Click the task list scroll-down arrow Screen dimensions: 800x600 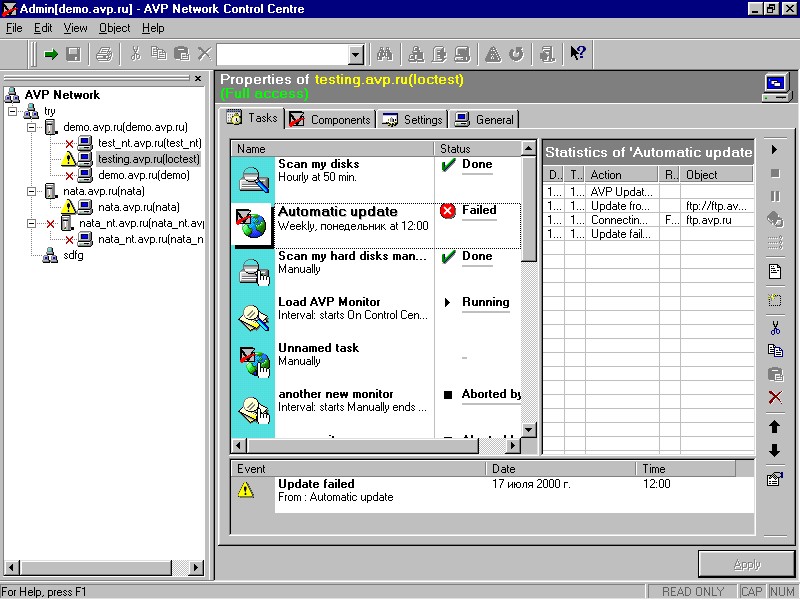[x=529, y=430]
